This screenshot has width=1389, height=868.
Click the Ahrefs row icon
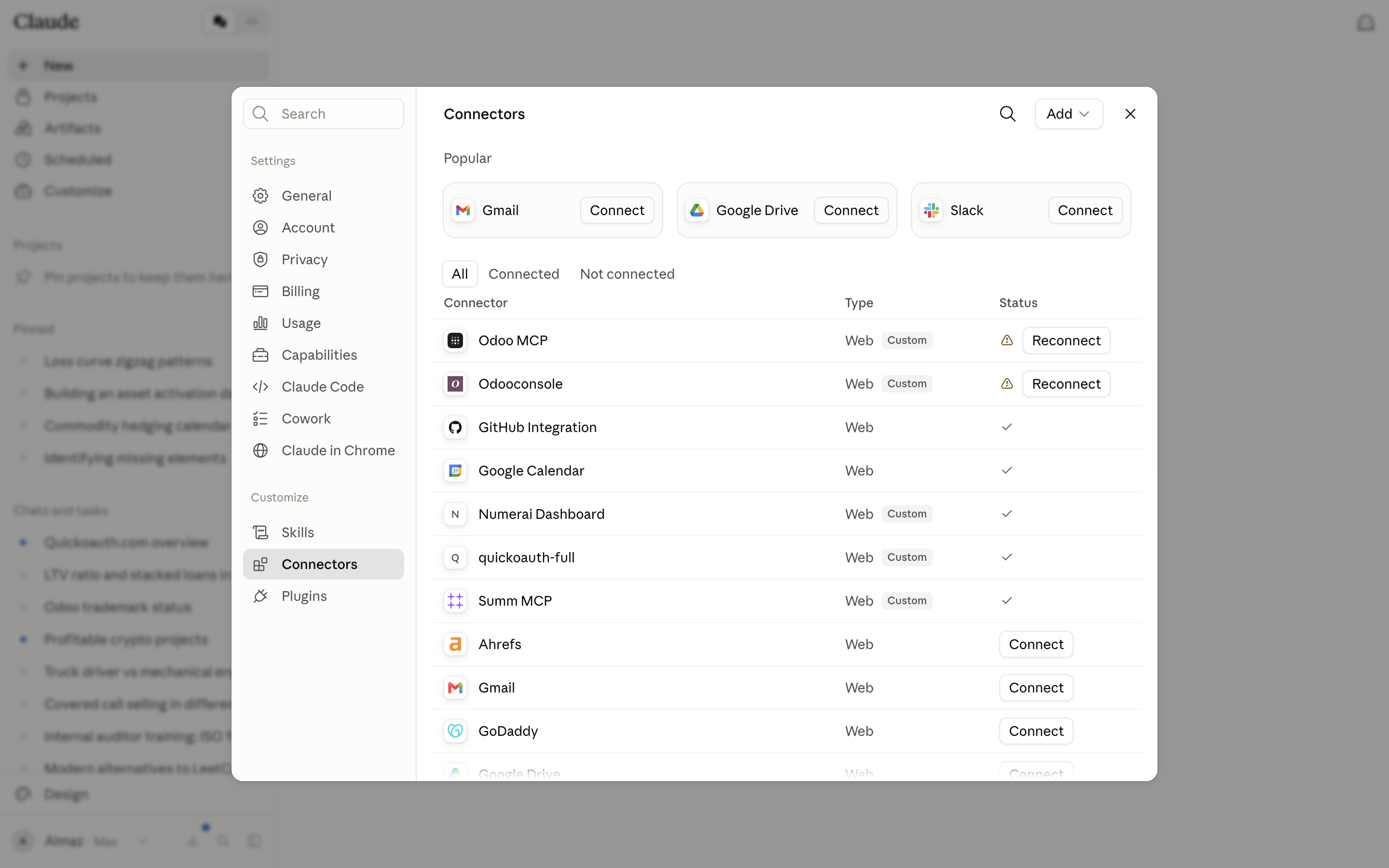coord(455,644)
